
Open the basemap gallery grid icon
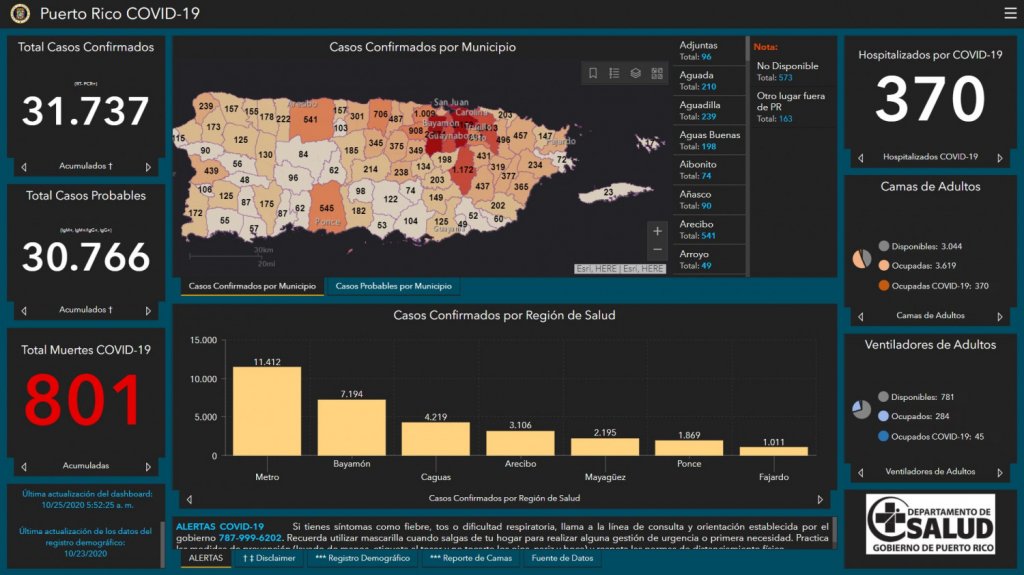(657, 73)
